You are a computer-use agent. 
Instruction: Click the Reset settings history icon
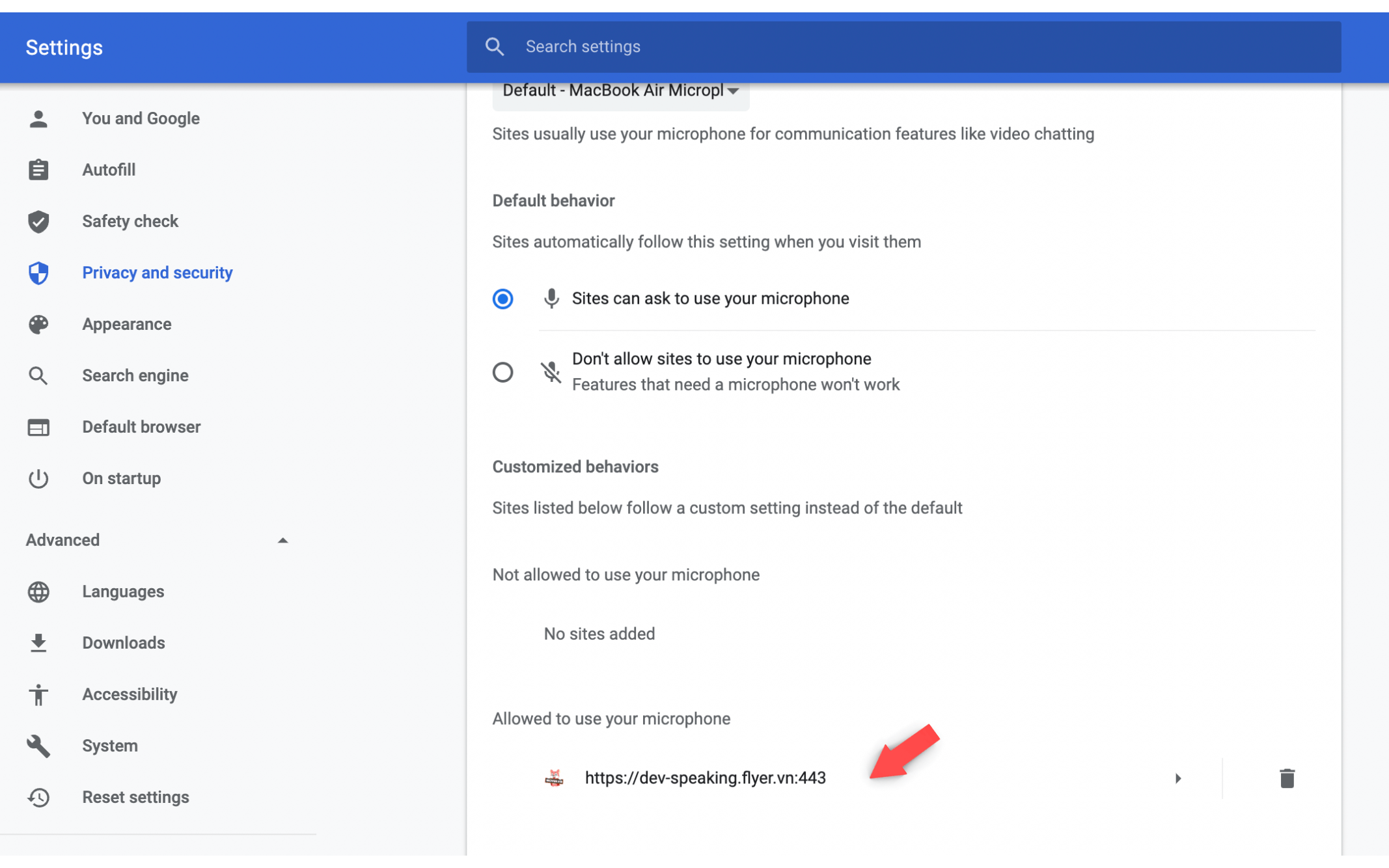point(38,797)
